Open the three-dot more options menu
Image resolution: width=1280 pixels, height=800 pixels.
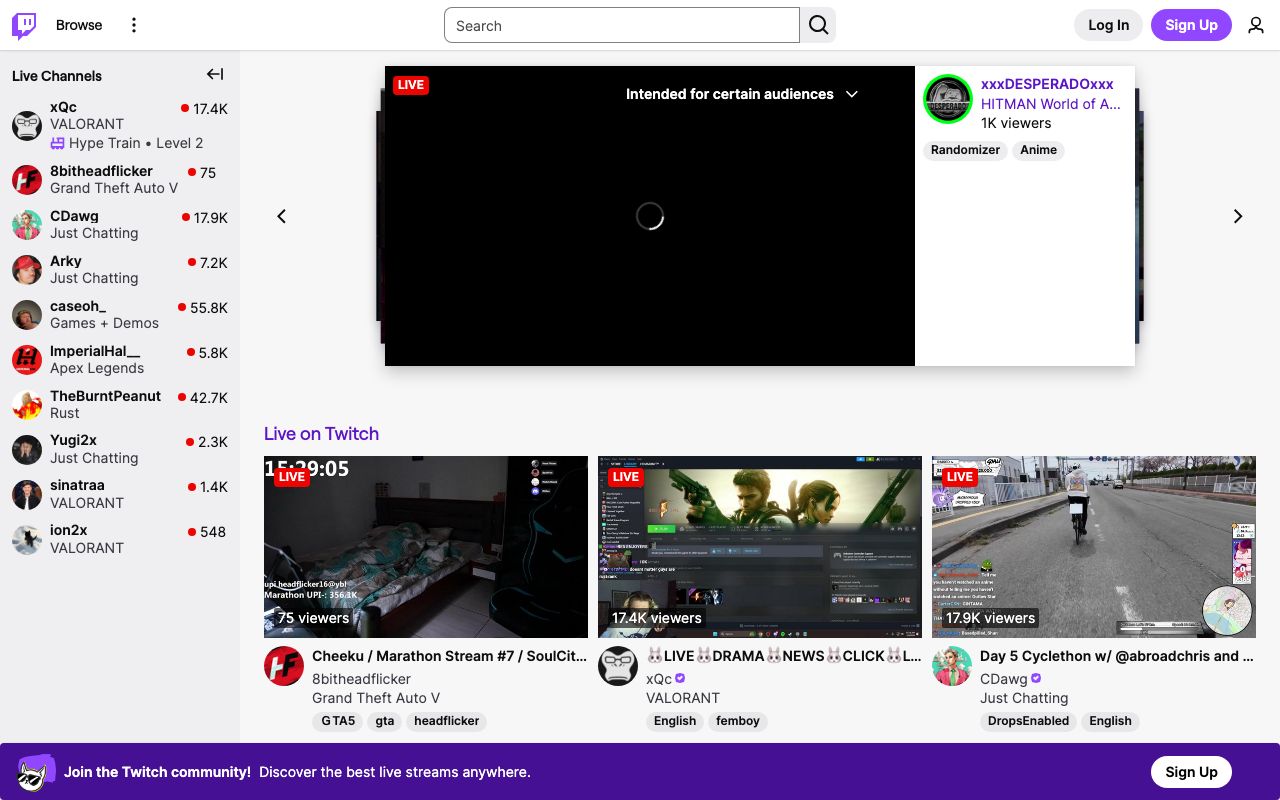click(x=134, y=25)
